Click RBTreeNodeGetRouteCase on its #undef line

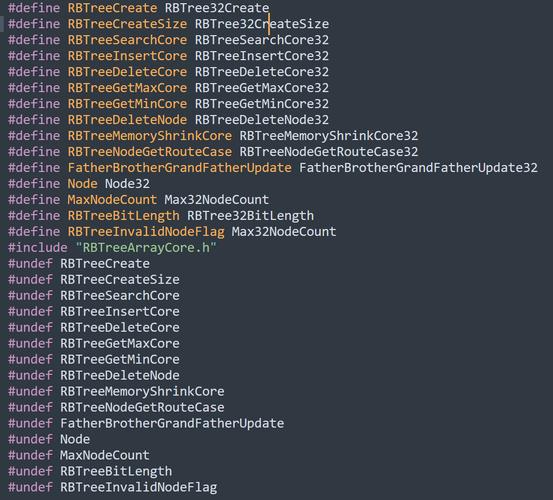point(142,407)
